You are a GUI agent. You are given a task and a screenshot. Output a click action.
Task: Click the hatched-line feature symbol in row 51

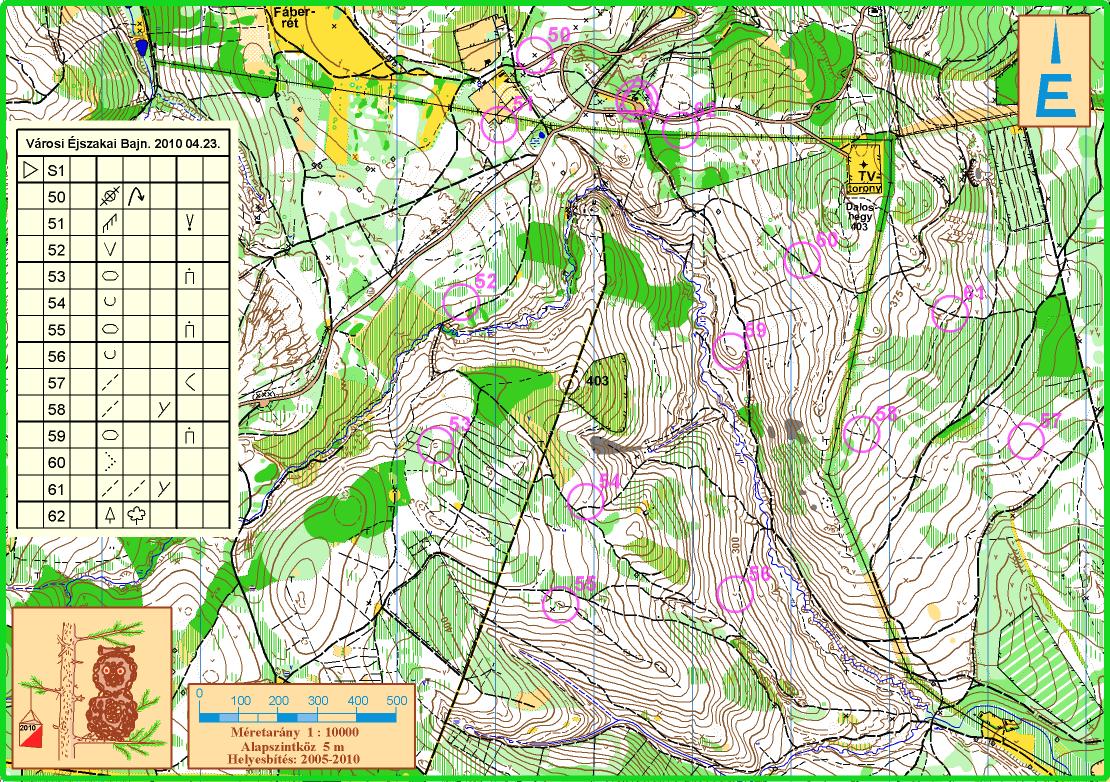110,224
